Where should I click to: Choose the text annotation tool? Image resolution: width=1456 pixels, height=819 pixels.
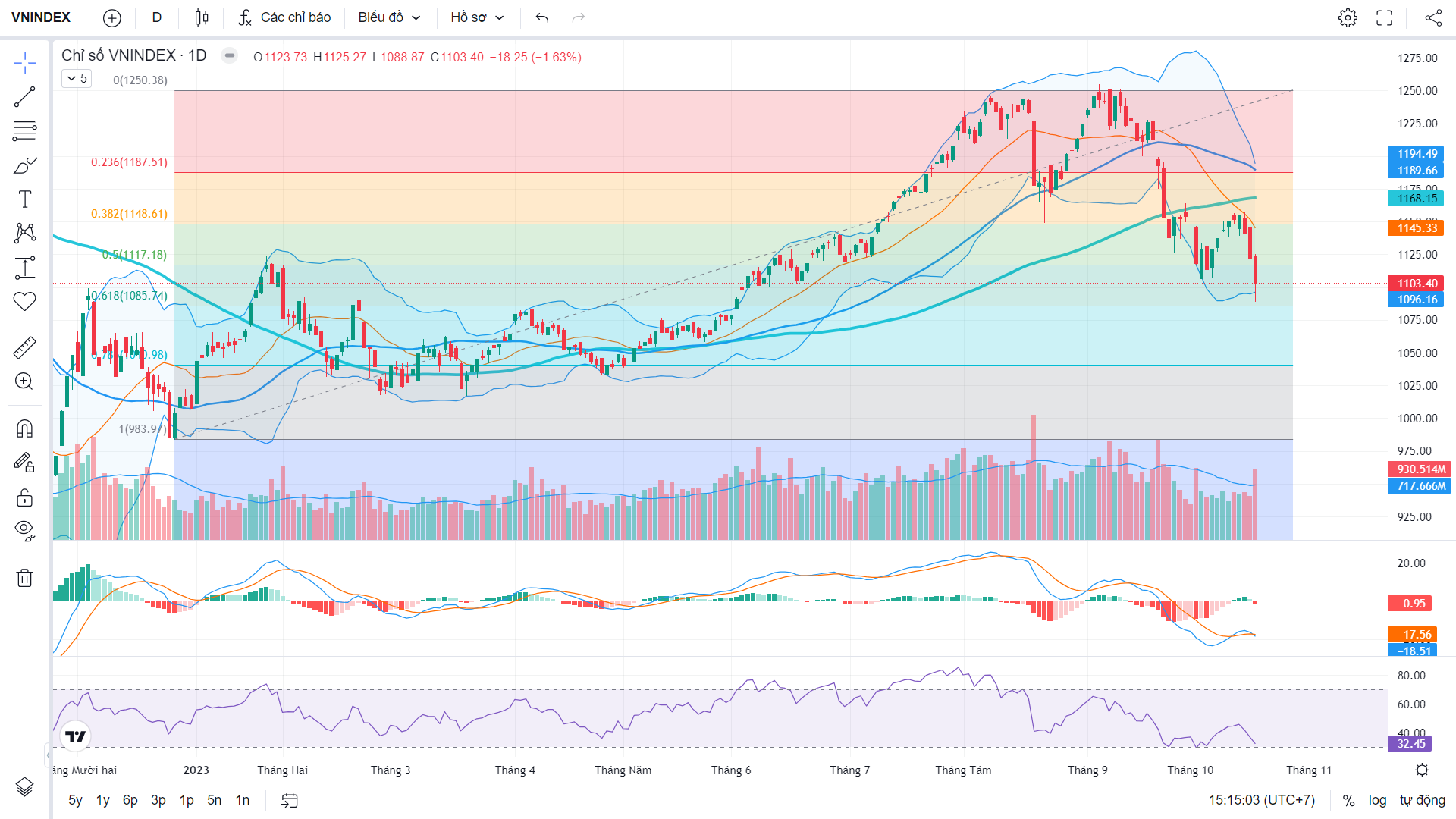pos(24,199)
